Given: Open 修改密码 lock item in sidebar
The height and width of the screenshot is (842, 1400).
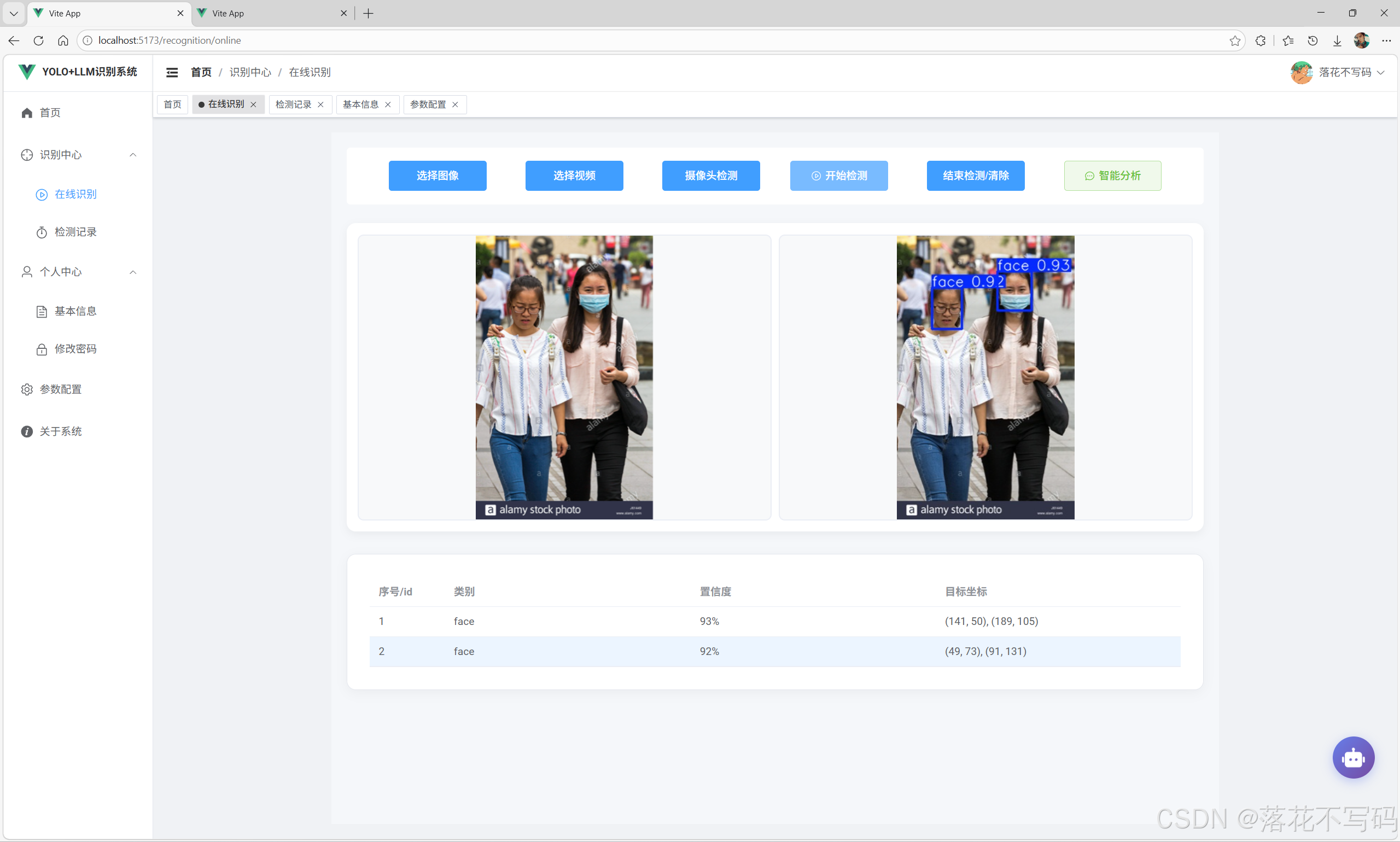Looking at the screenshot, I should [75, 349].
